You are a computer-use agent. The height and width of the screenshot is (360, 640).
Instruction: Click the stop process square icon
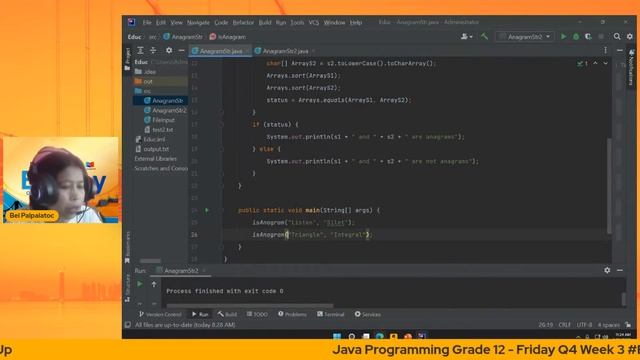click(601, 36)
